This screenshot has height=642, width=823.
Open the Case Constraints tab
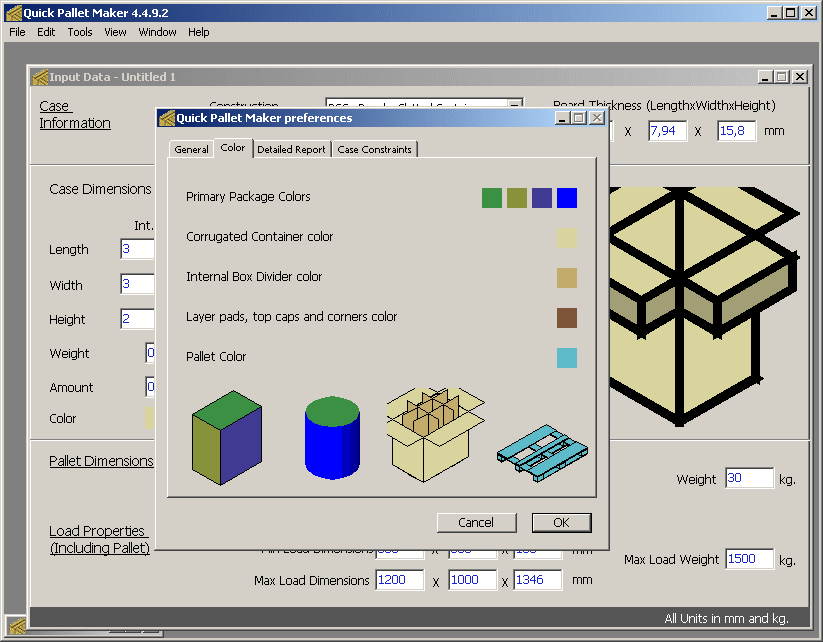point(374,150)
